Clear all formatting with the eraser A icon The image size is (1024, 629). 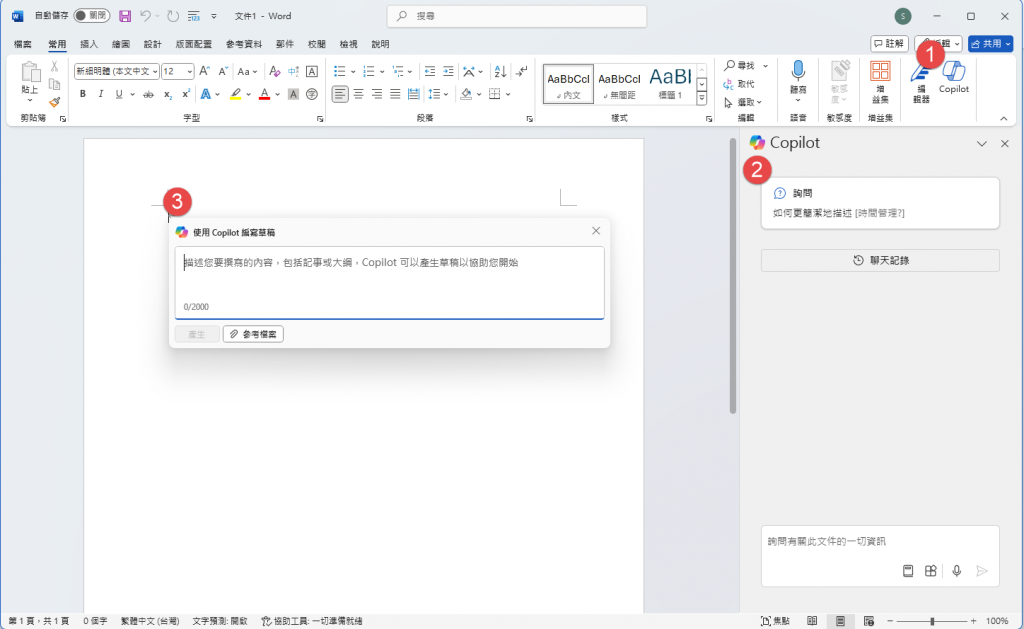(275, 71)
